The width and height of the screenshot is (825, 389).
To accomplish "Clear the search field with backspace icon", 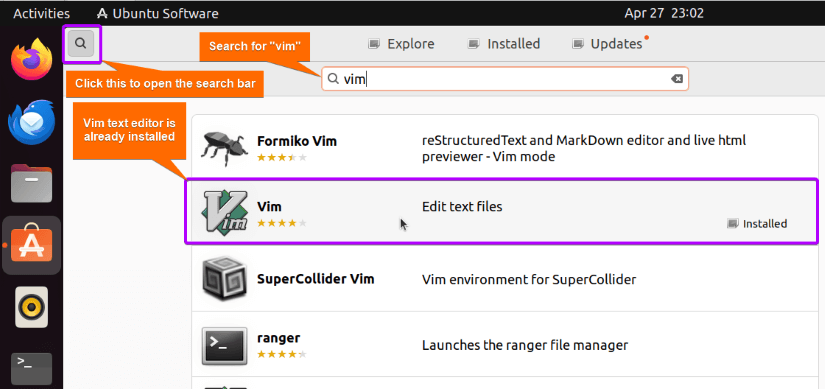I will [677, 79].
